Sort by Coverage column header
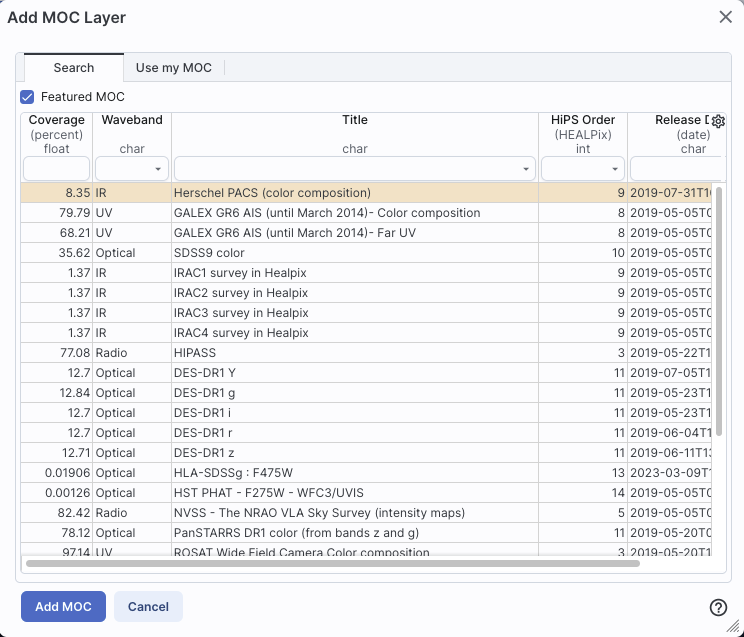744x637 pixels. [56, 120]
